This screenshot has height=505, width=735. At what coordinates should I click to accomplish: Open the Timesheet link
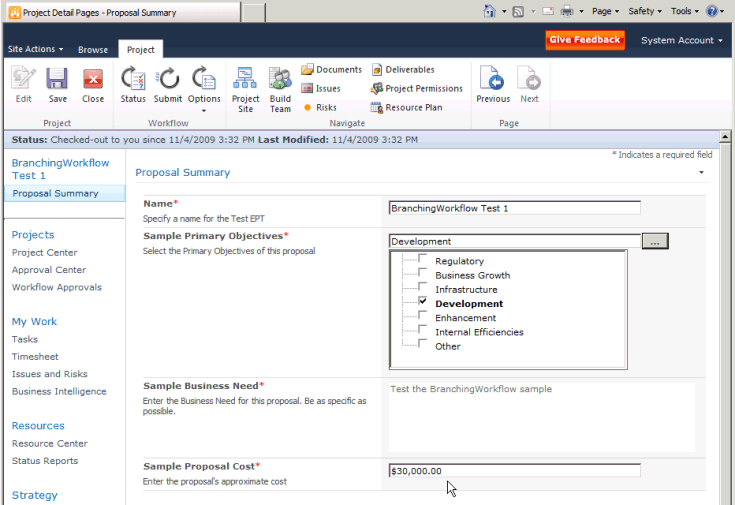coord(35,356)
